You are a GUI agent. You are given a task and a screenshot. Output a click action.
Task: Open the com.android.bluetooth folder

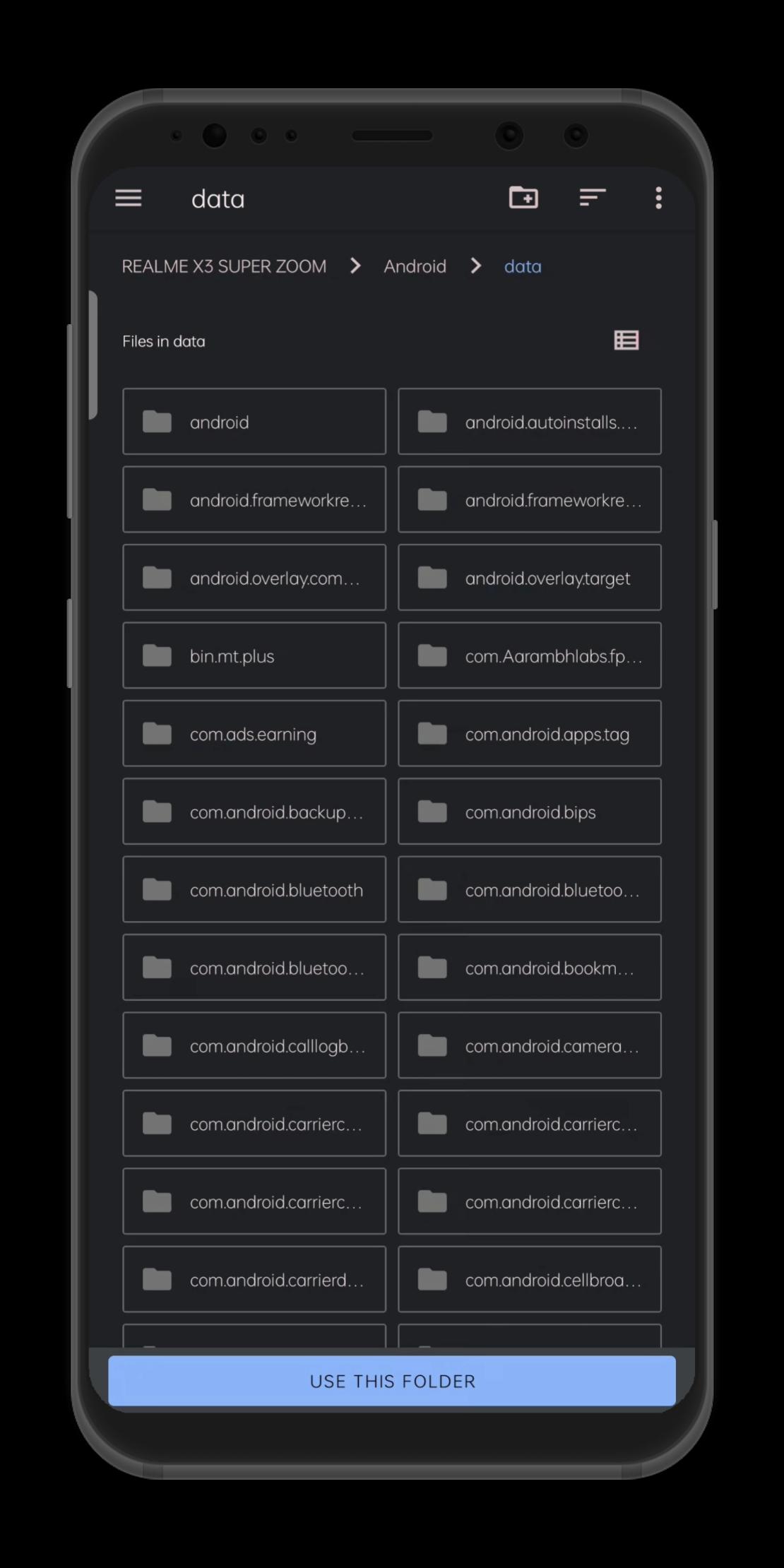(254, 889)
